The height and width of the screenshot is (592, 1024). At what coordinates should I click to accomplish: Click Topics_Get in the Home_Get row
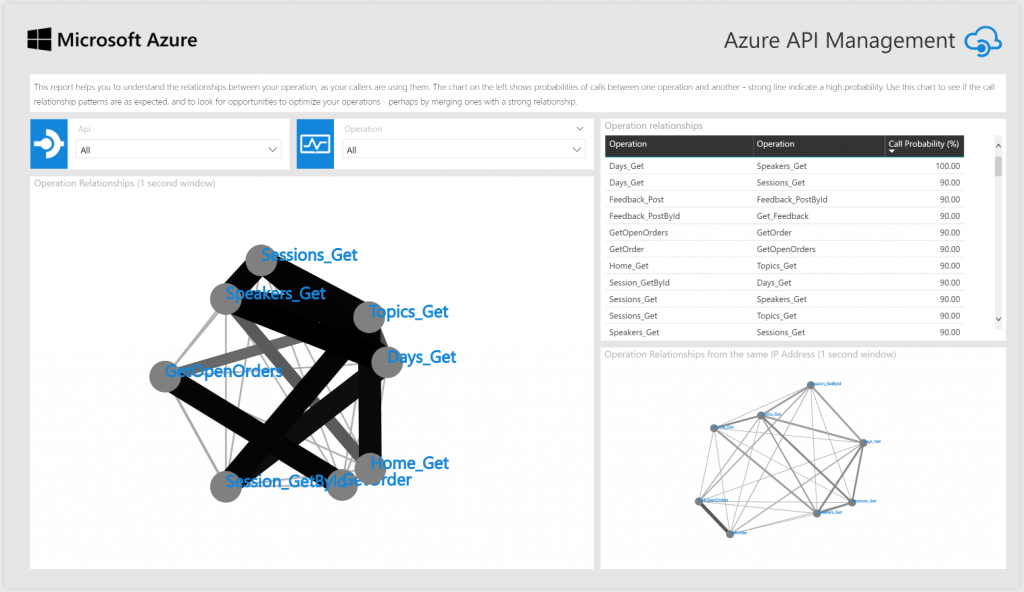coord(776,266)
